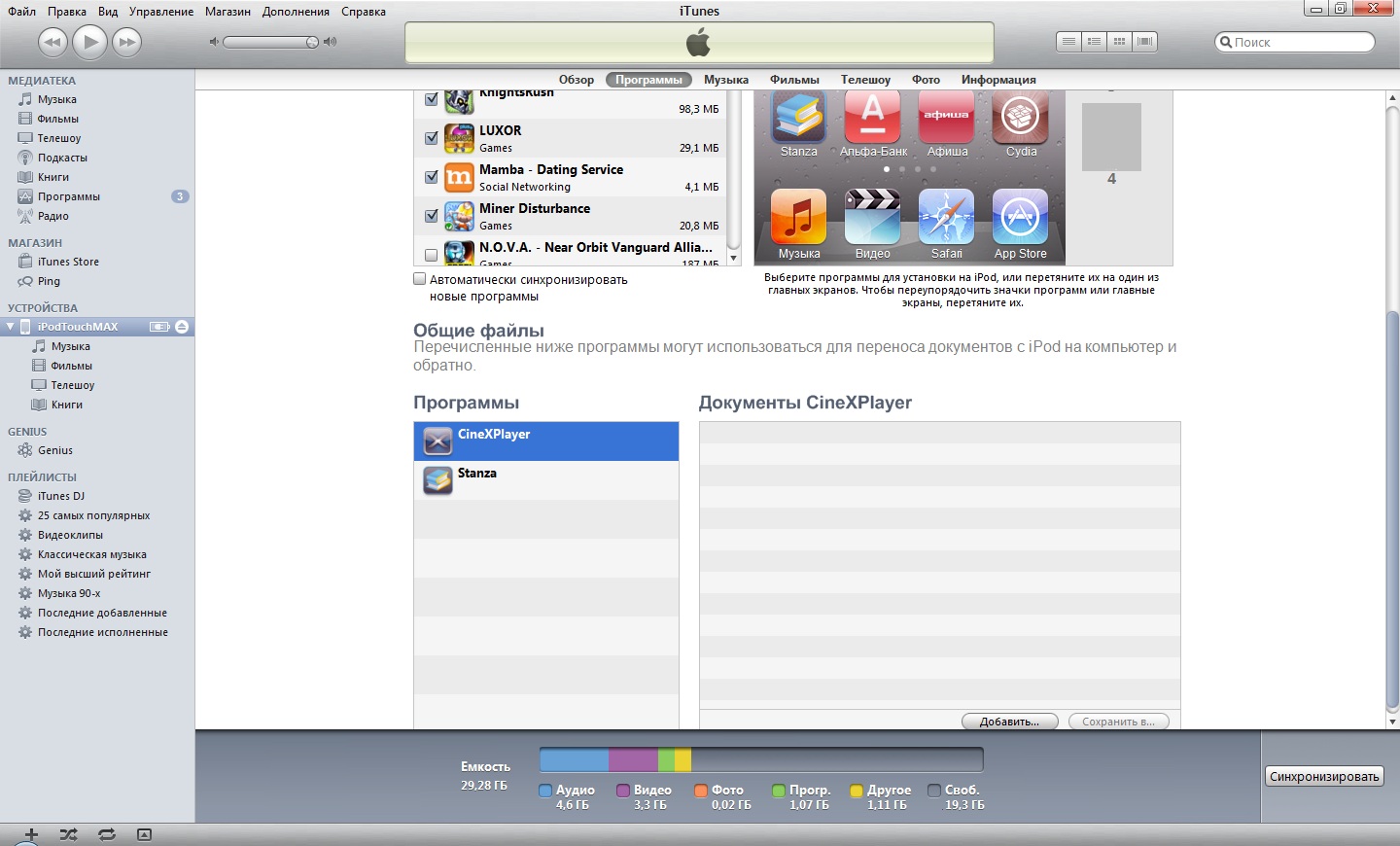The width and height of the screenshot is (1400, 846).
Task: Enable the N.O.V.A. app checkbox
Action: (432, 255)
